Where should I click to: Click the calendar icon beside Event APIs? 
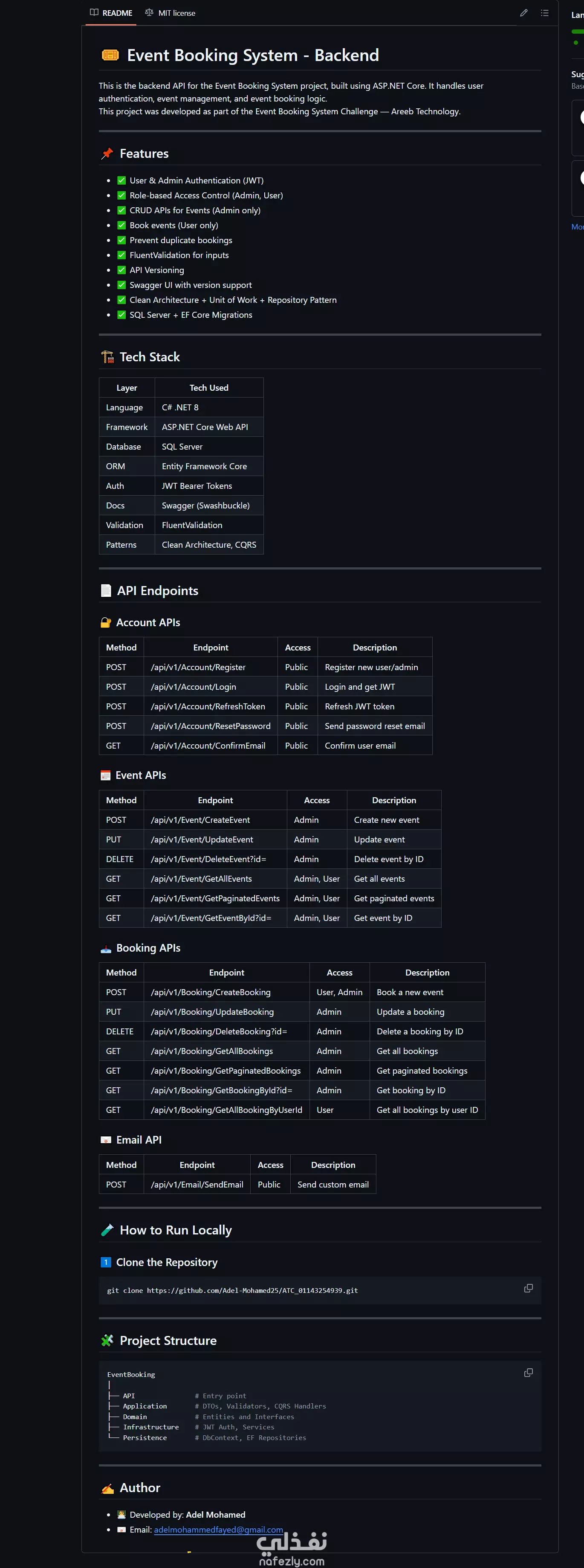(105, 775)
